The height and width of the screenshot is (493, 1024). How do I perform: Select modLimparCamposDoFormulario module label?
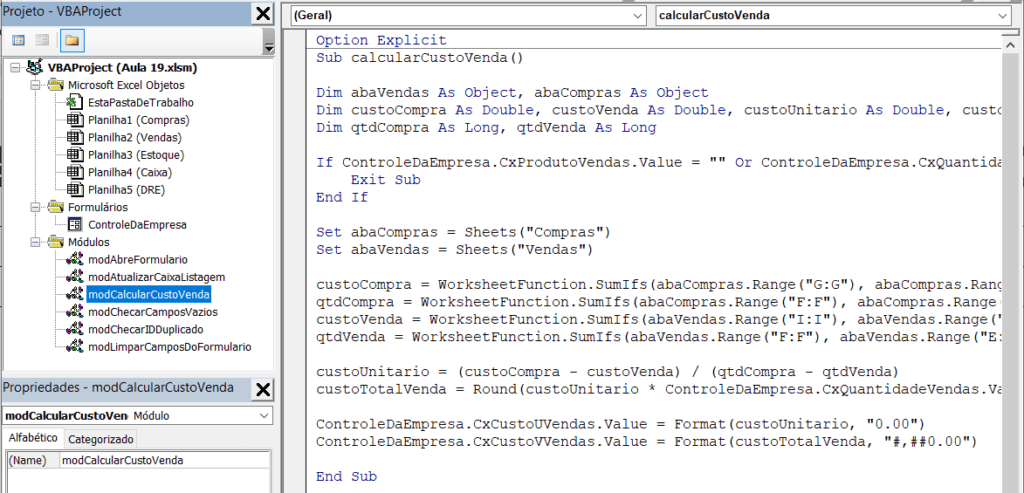169,347
